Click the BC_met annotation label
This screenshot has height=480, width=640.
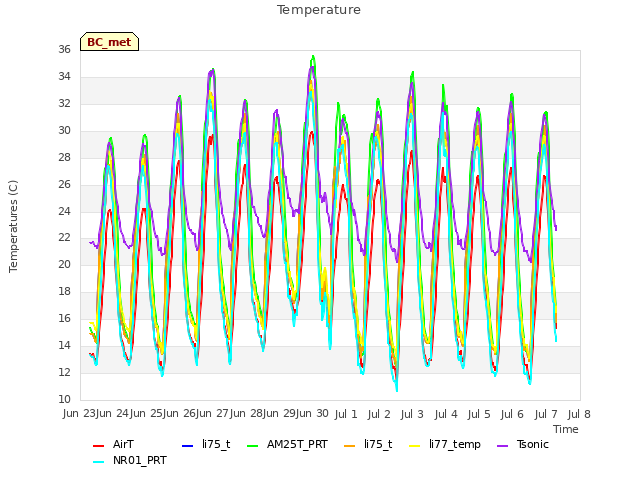(x=109, y=42)
